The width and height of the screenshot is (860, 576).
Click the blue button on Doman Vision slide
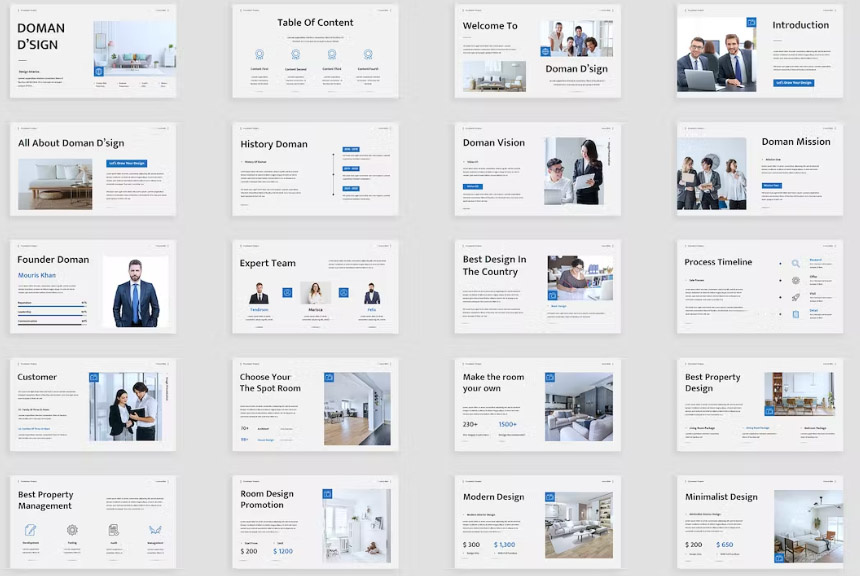coord(473,186)
